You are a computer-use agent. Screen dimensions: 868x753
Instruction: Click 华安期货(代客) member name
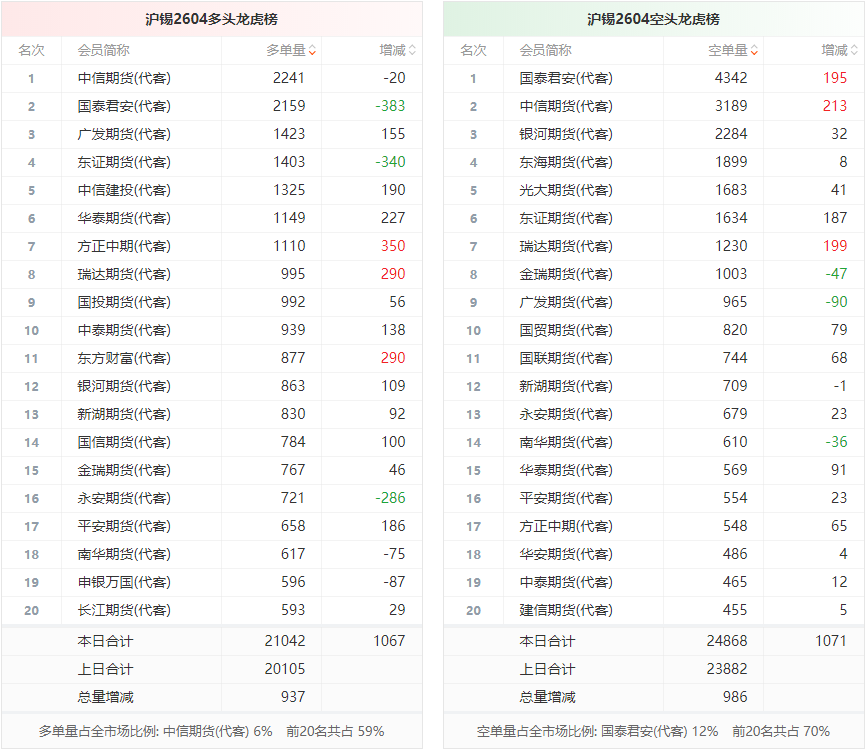pos(566,554)
